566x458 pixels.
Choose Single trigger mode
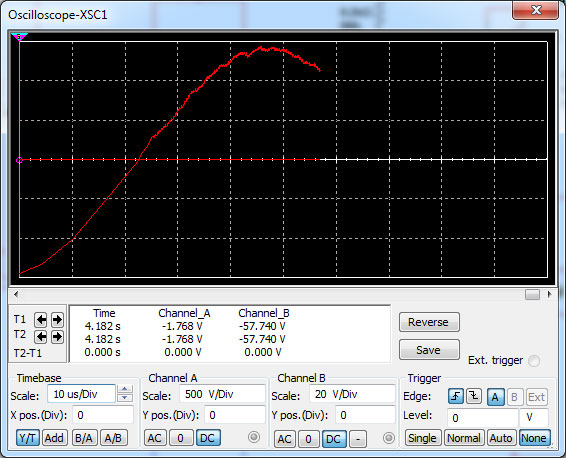click(x=422, y=438)
